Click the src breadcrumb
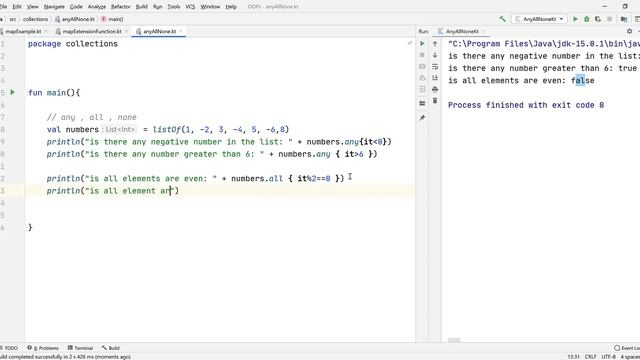 pyautogui.click(x=13, y=19)
